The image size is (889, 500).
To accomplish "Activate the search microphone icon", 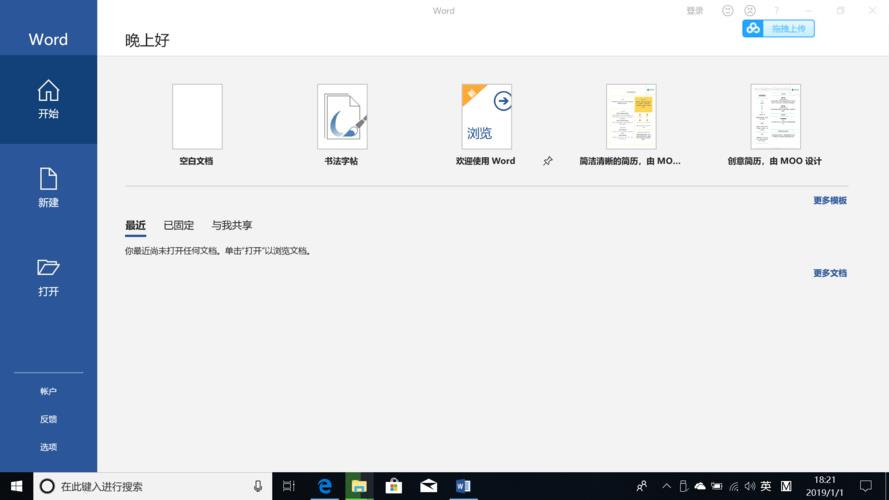I will (258, 486).
